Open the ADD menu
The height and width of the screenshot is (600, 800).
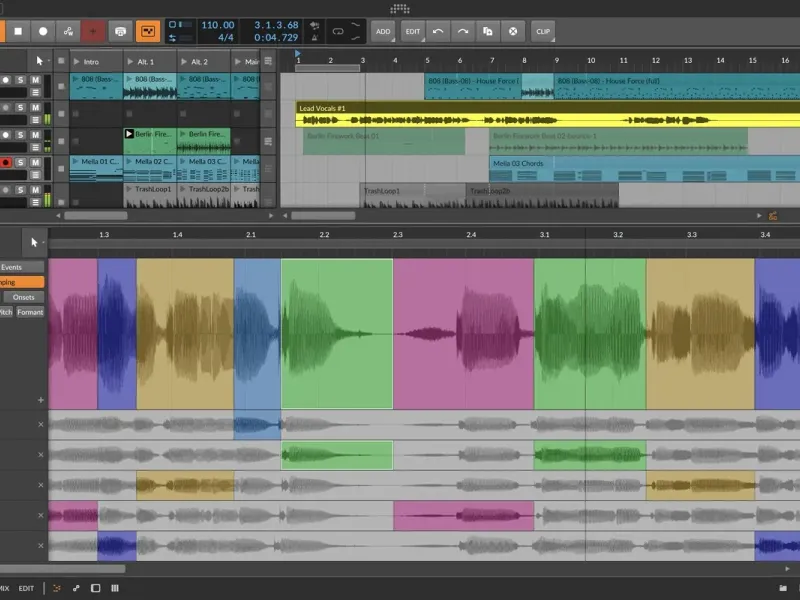click(383, 31)
